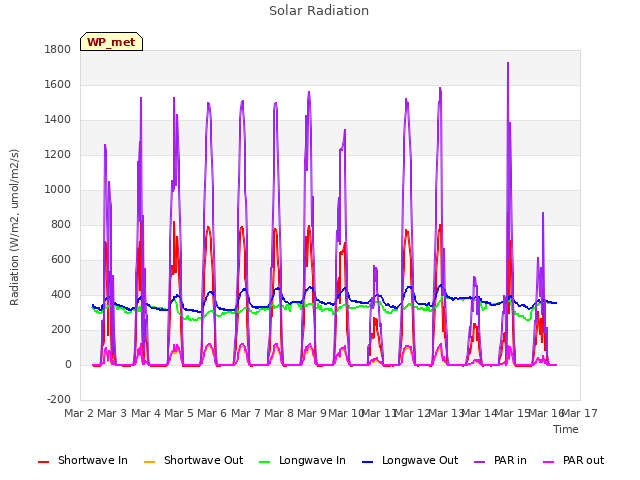Click the Solar Radiation chart title

point(319,11)
